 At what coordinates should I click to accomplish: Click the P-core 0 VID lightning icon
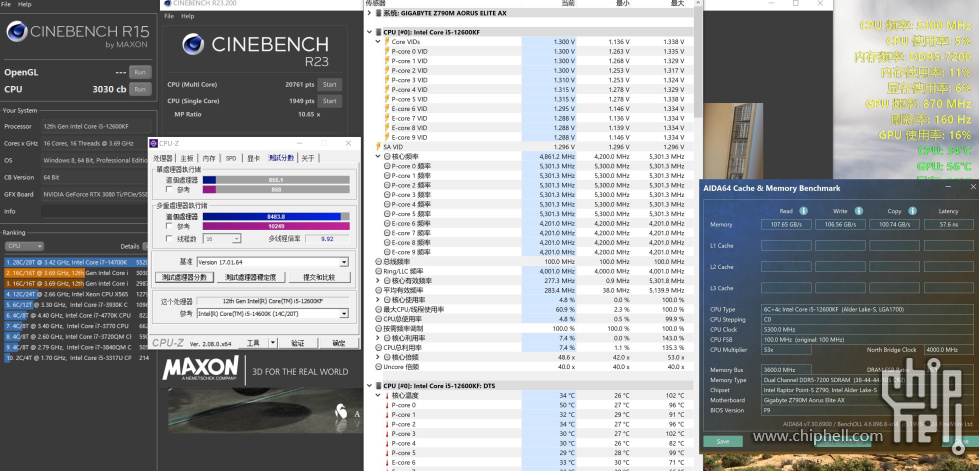(386, 51)
